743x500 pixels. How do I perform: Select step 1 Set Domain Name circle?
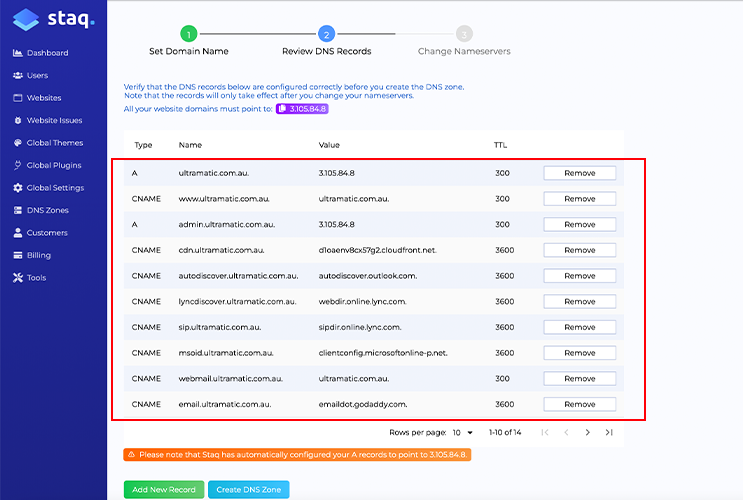pyautogui.click(x=189, y=34)
